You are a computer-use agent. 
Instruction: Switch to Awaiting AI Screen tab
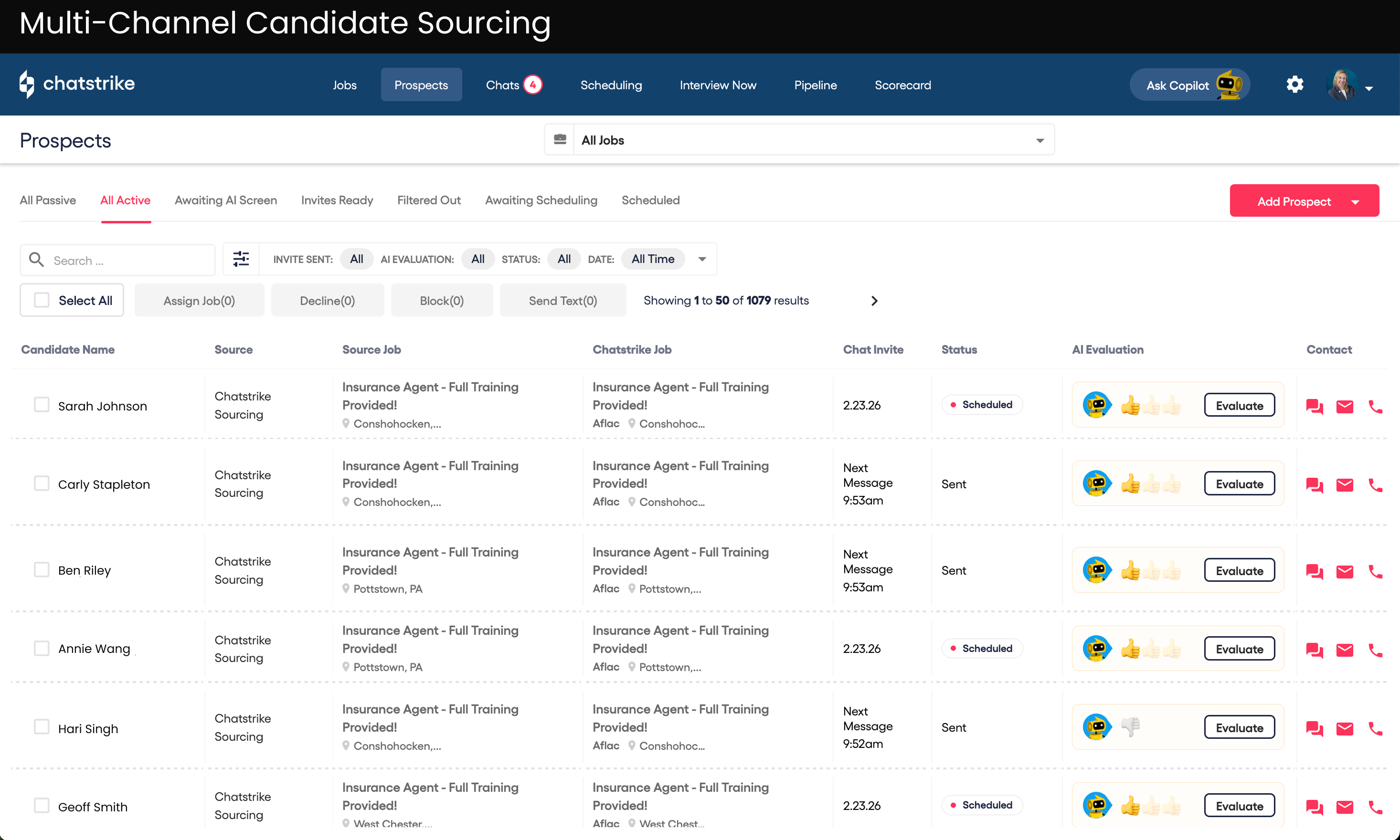tap(225, 200)
